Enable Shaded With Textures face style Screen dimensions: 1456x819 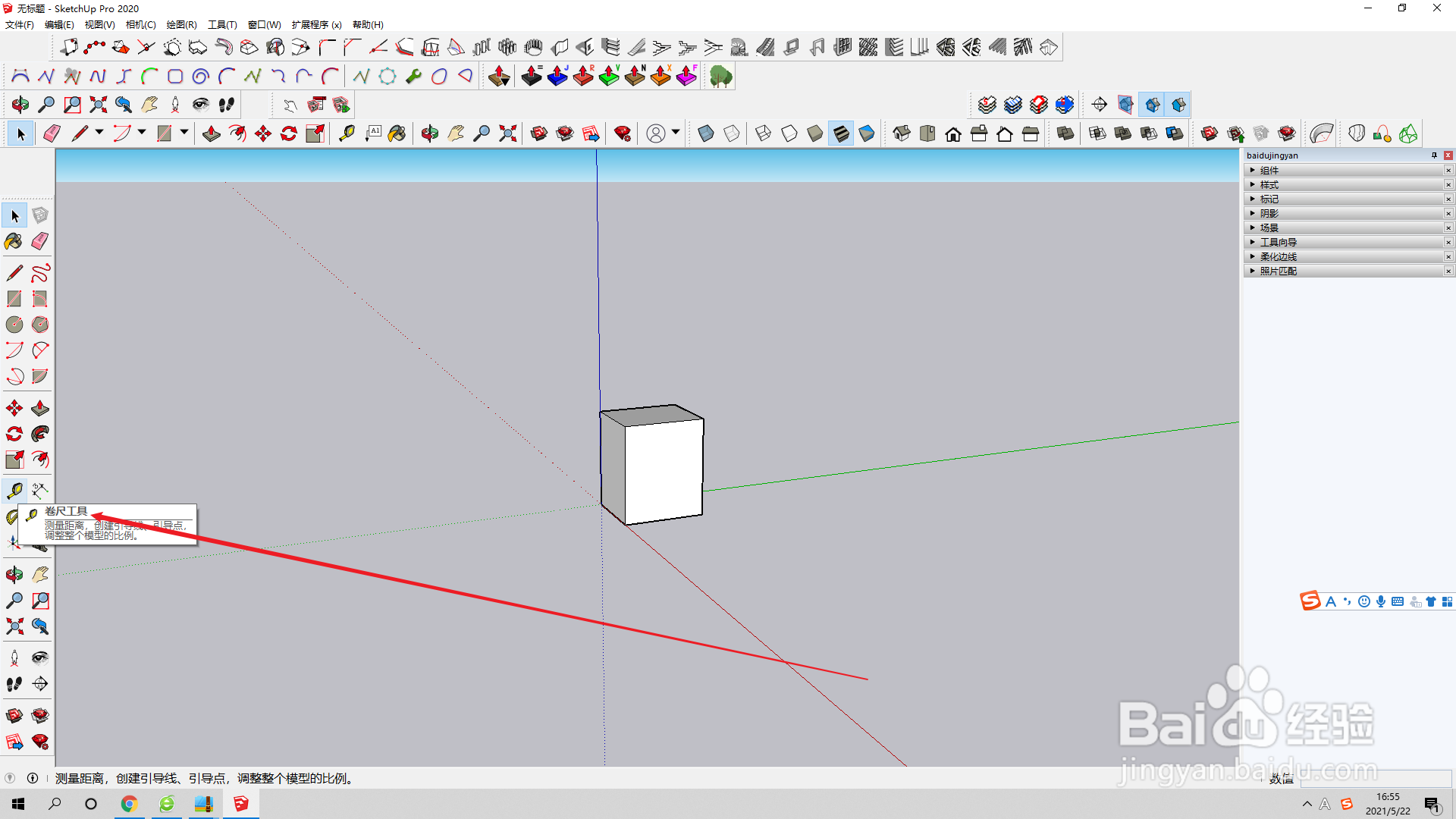coord(841,133)
